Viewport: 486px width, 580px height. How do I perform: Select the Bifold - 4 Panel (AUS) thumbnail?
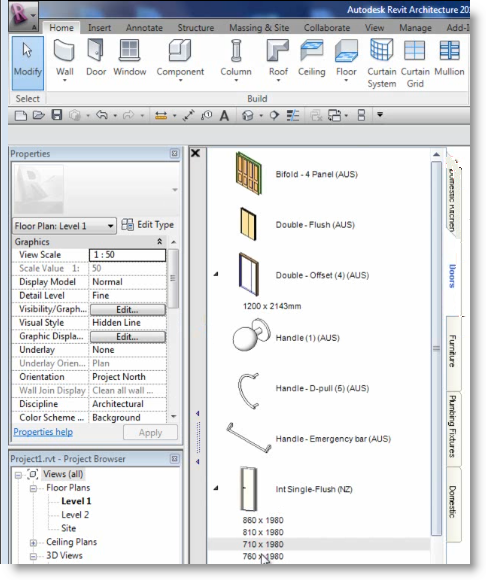(249, 173)
